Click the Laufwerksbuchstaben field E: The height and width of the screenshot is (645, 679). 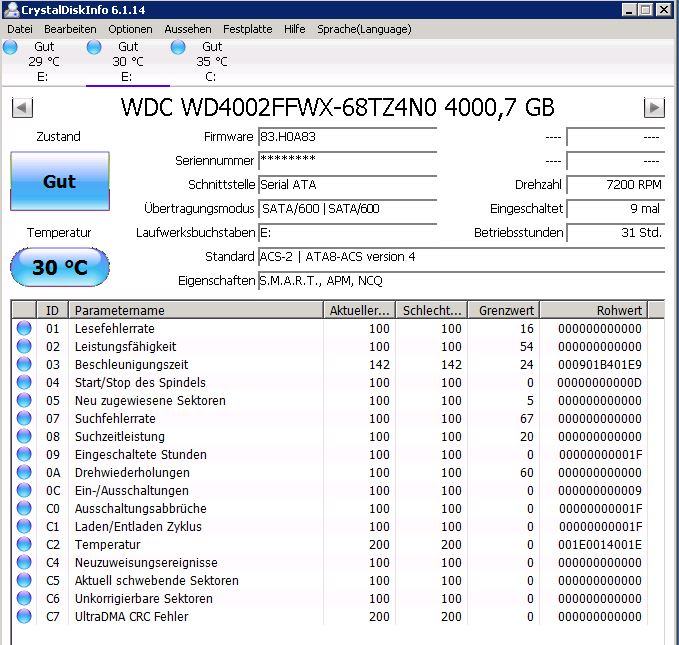click(347, 233)
